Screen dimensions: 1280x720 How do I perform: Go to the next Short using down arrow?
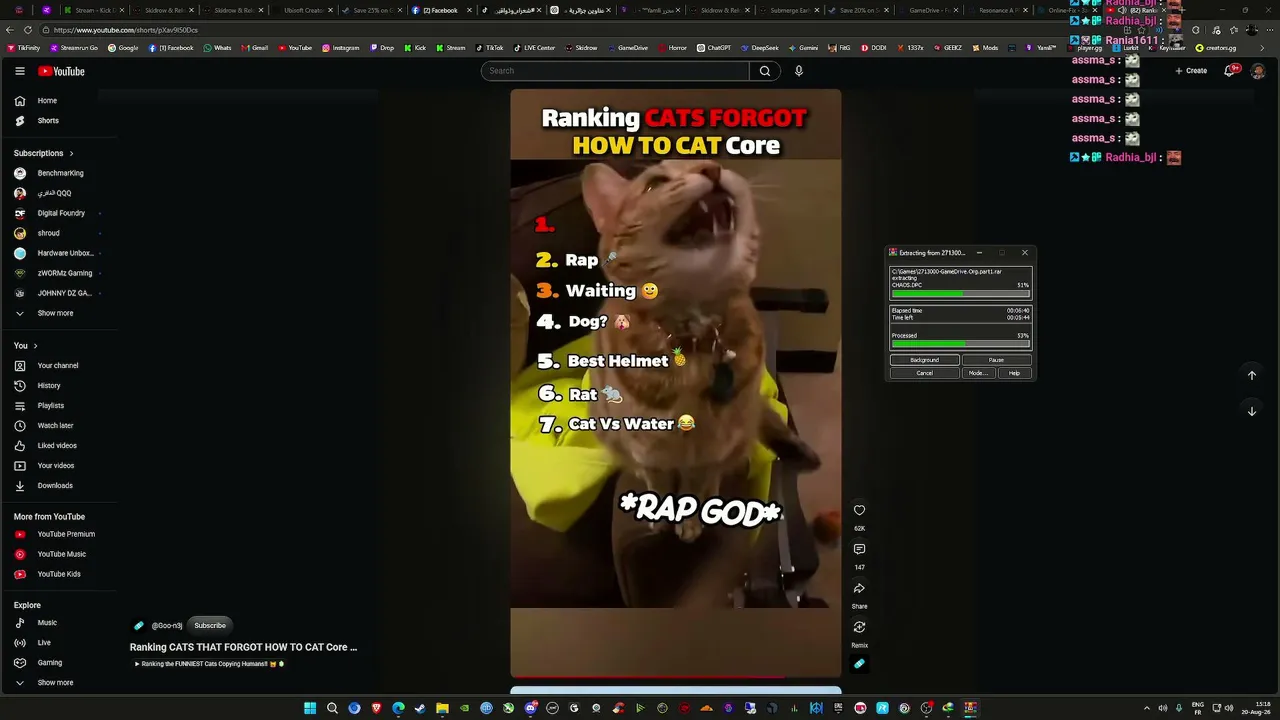click(1251, 411)
